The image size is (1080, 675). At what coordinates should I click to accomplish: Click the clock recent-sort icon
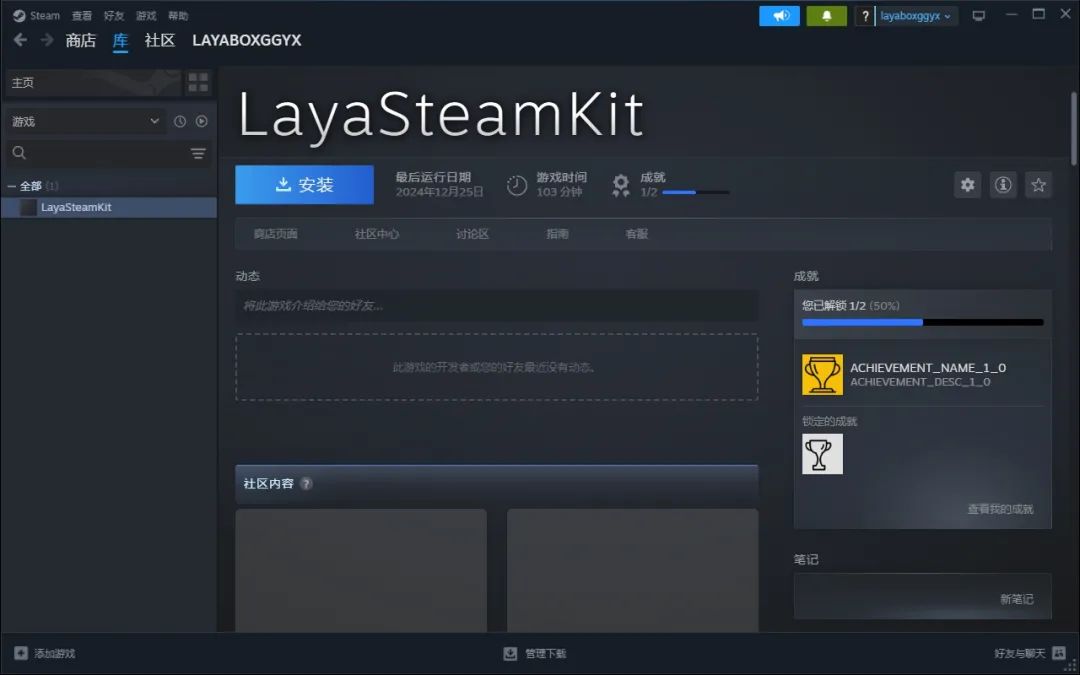180,121
